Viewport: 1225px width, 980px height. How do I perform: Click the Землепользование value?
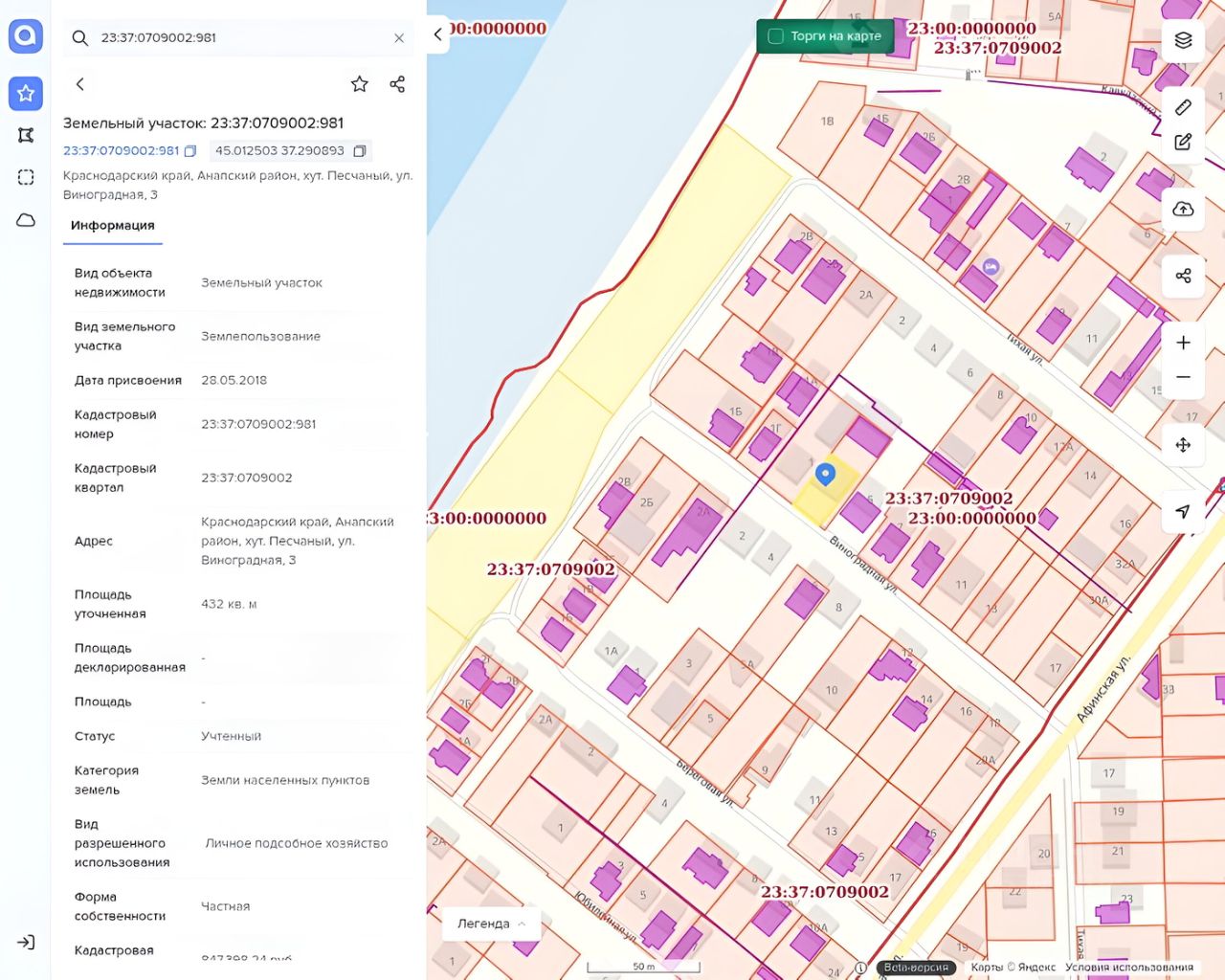click(260, 336)
